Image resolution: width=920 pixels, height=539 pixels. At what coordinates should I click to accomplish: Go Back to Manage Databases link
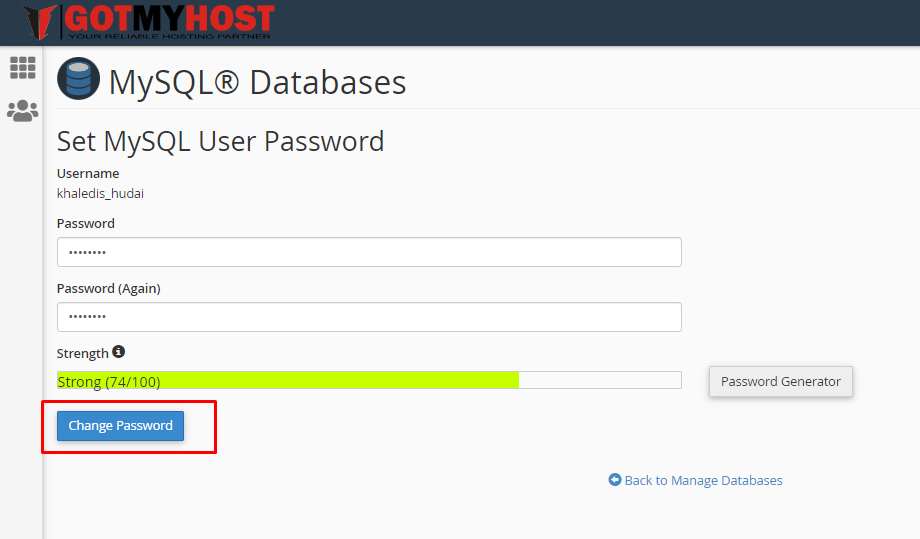703,481
